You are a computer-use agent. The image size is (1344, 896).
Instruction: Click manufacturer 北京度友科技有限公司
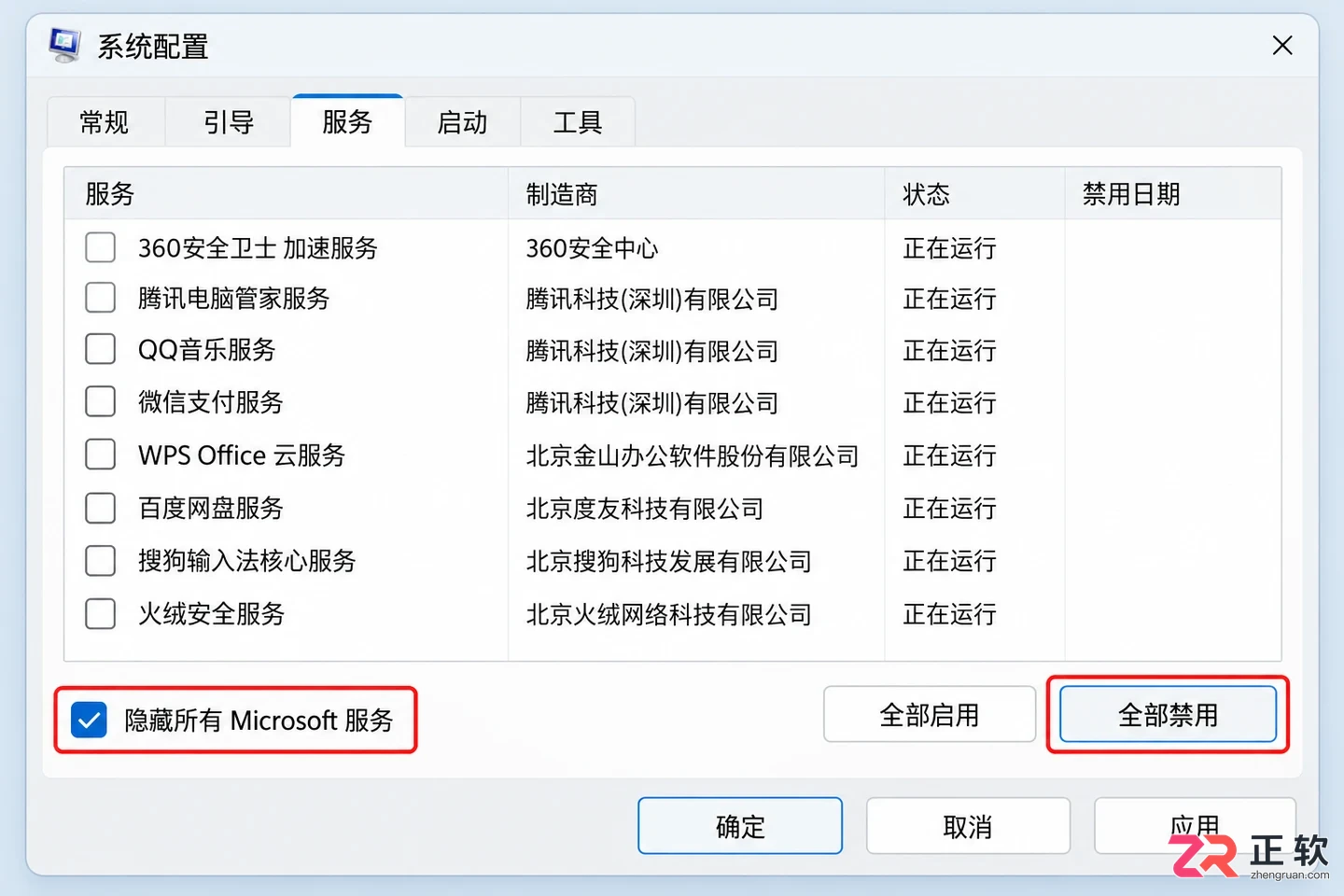tap(645, 509)
